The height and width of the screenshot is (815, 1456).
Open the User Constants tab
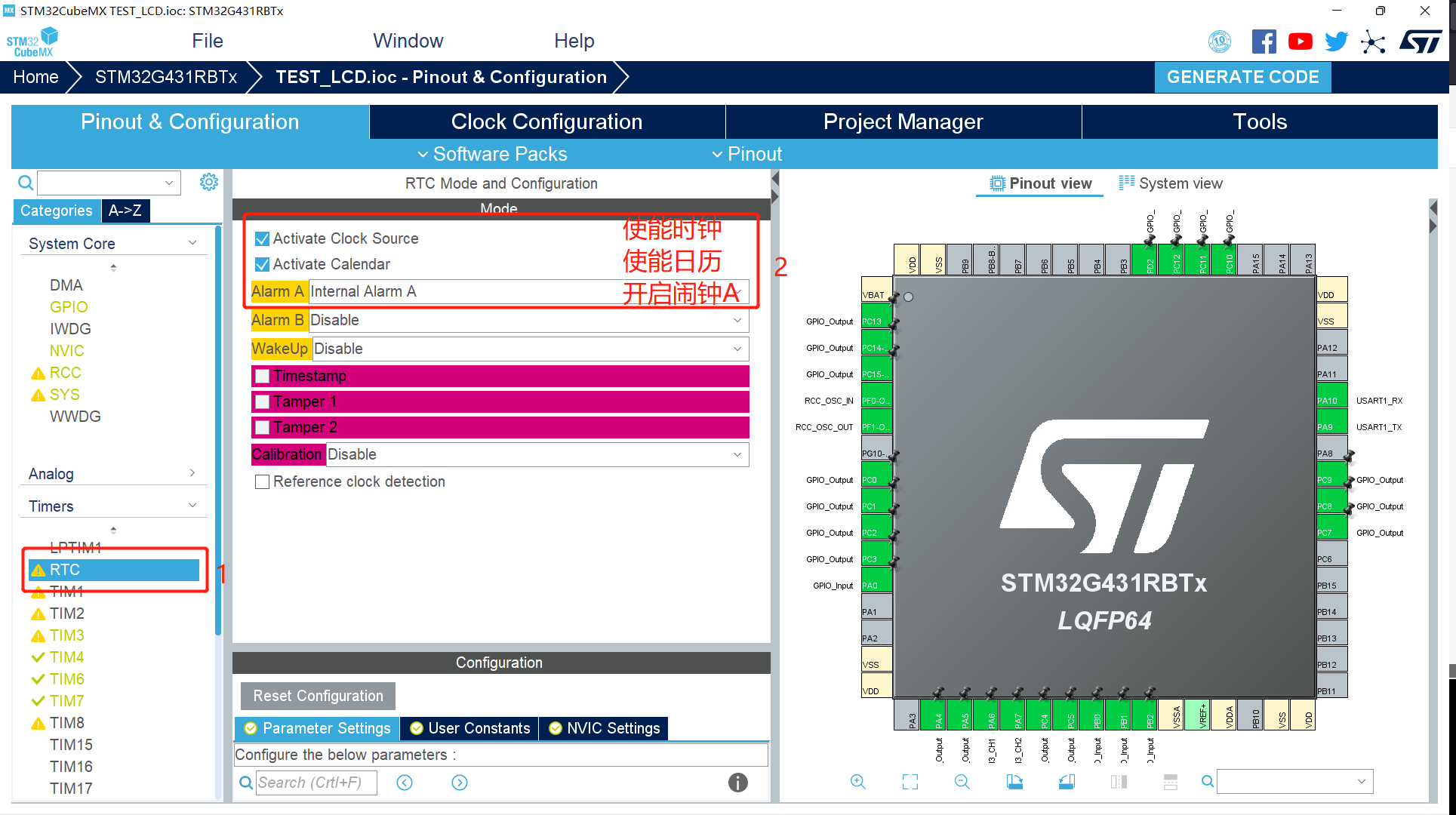pos(469,728)
